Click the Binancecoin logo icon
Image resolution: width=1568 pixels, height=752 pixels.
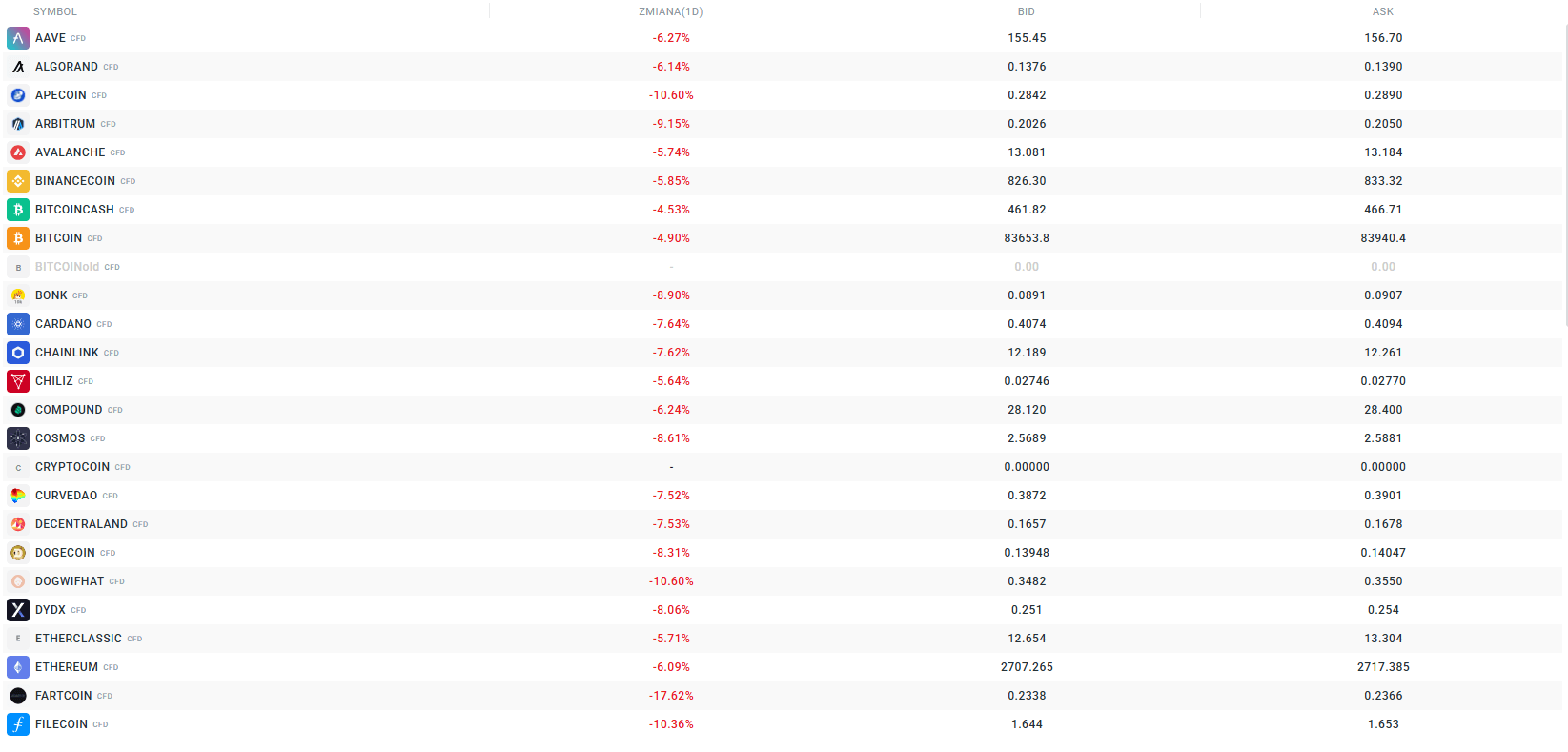(x=18, y=181)
